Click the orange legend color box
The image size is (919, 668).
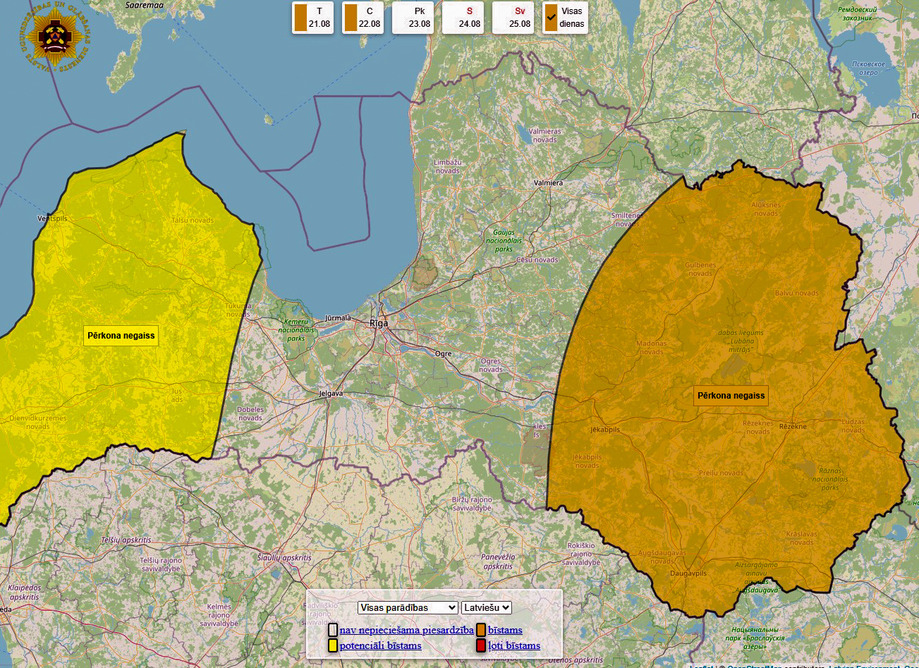point(481,630)
